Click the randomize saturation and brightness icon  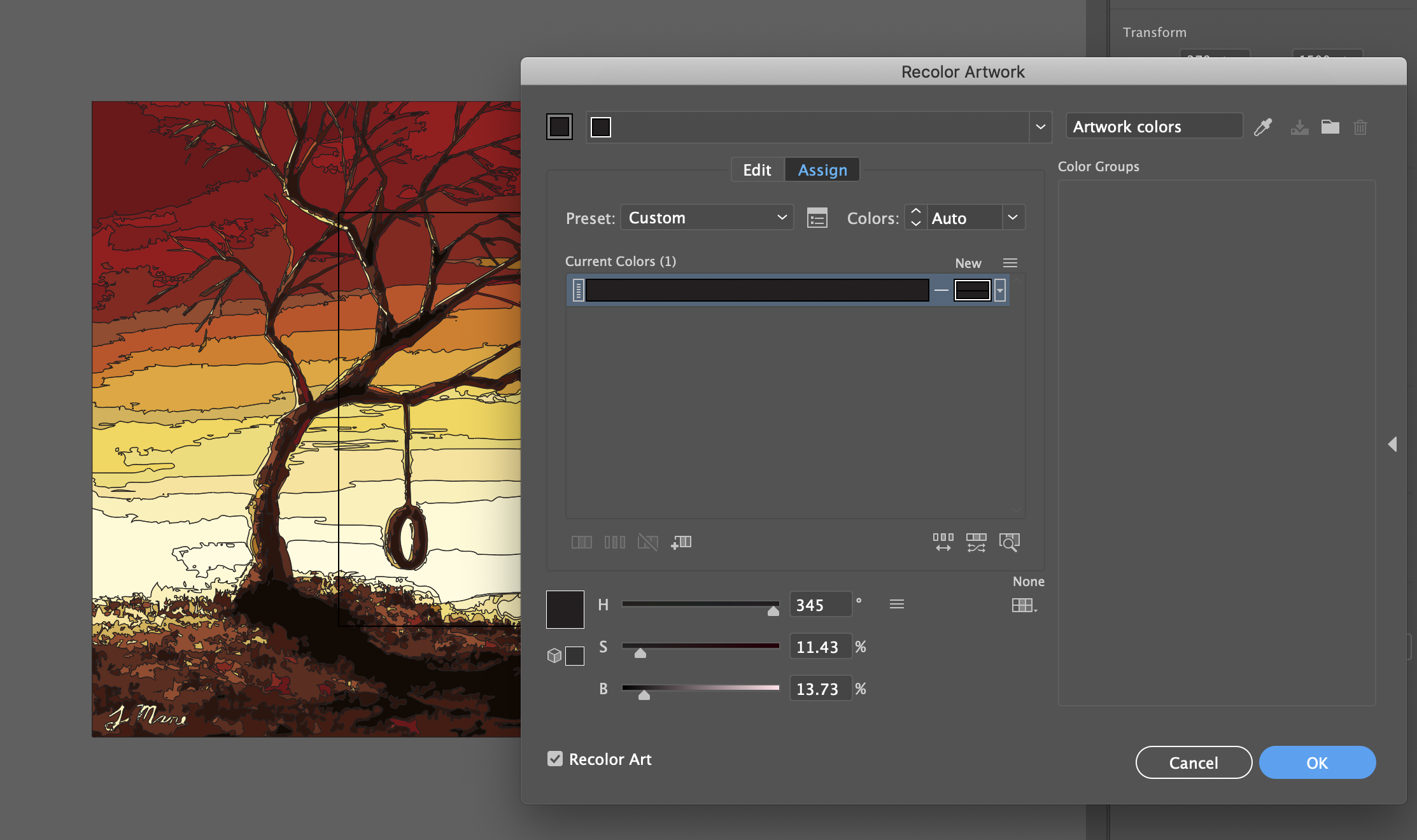(x=976, y=542)
